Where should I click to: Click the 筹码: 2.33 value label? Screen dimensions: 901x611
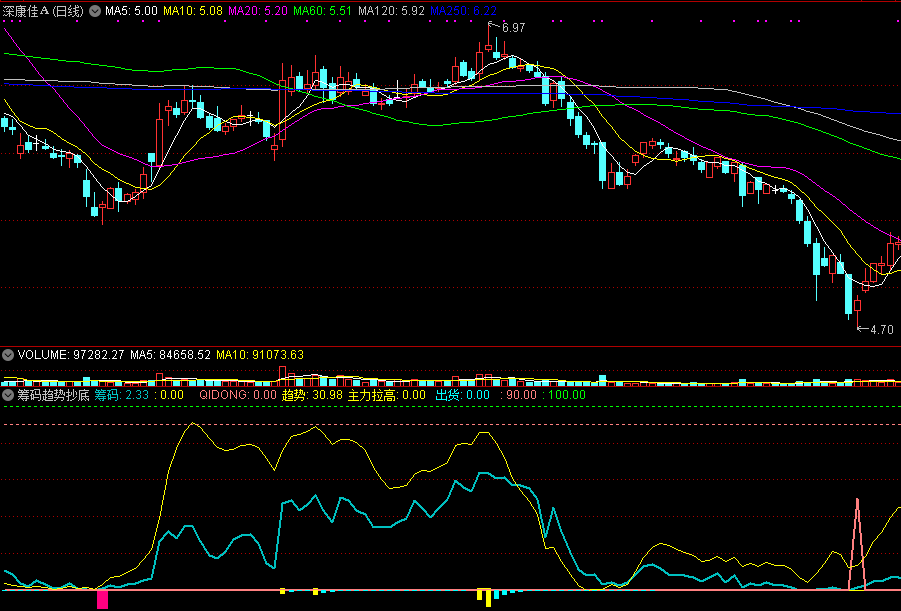pyautogui.click(x=121, y=395)
